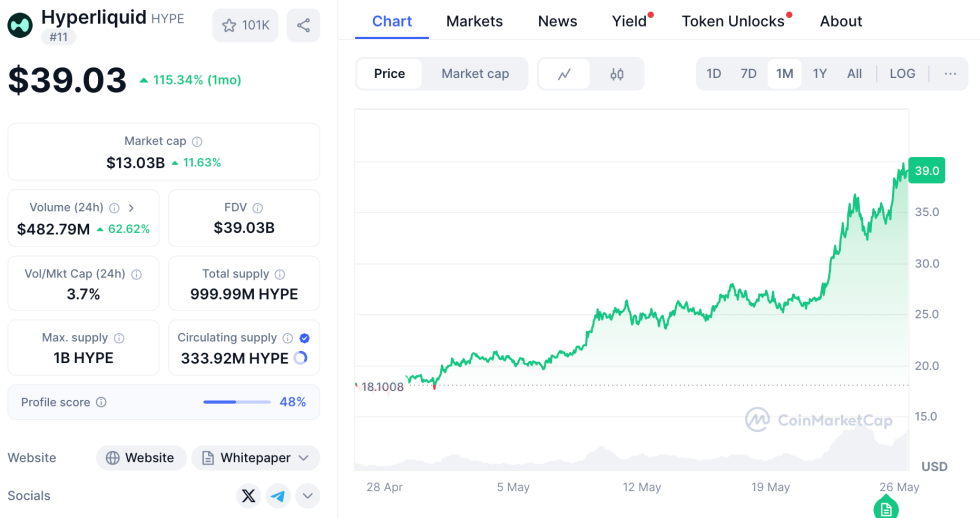Click the circulating supply verified badge
This screenshot has height=518, width=980.
click(304, 338)
